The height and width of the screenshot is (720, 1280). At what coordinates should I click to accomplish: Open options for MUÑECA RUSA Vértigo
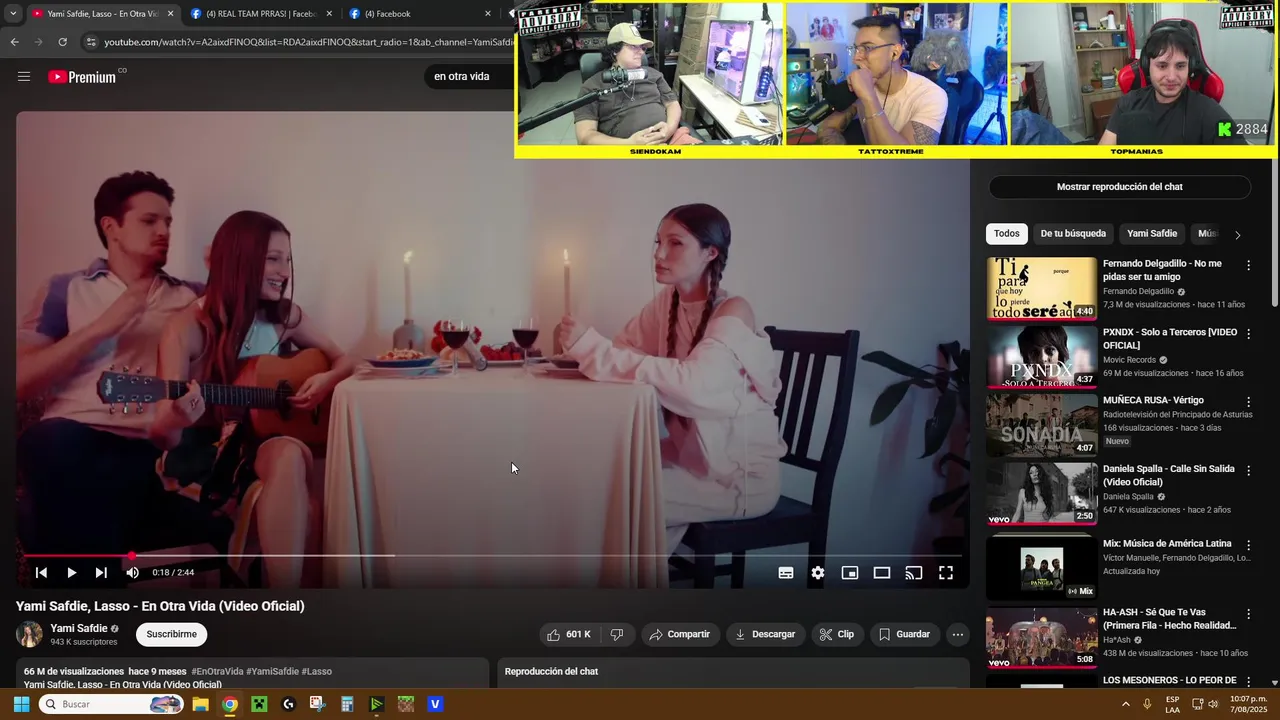click(1248, 402)
